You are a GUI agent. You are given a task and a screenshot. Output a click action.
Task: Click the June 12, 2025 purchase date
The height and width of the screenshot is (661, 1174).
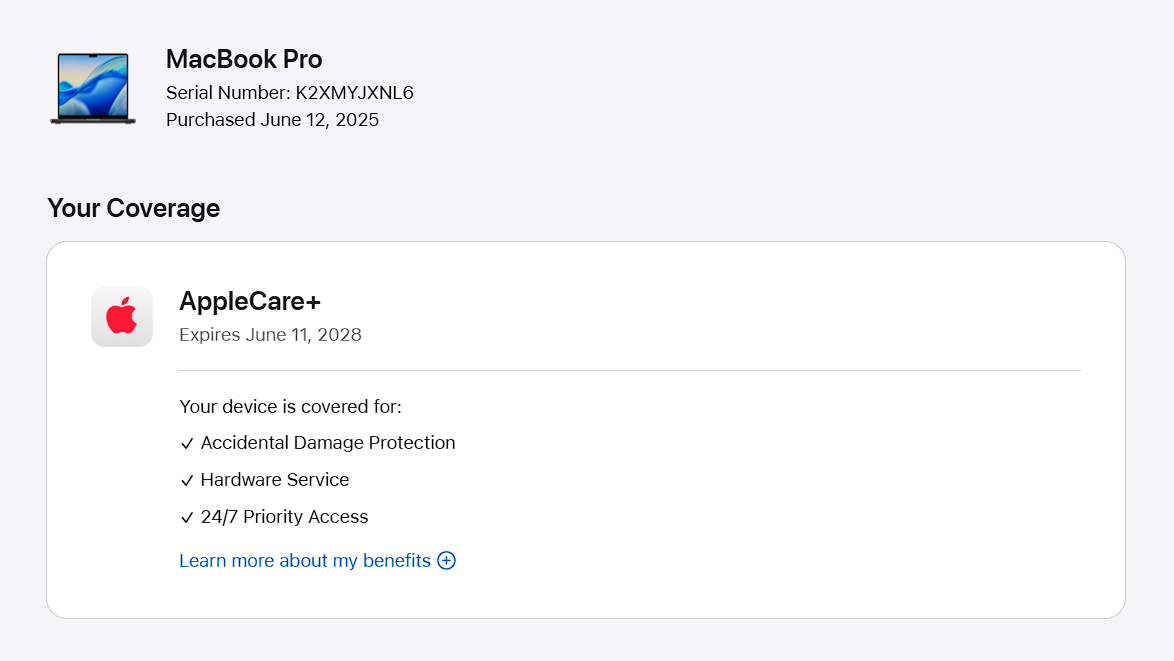click(x=320, y=120)
